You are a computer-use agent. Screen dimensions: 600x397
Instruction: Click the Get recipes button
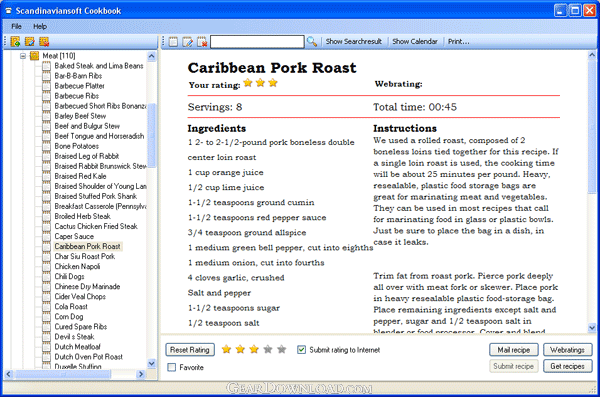click(567, 366)
